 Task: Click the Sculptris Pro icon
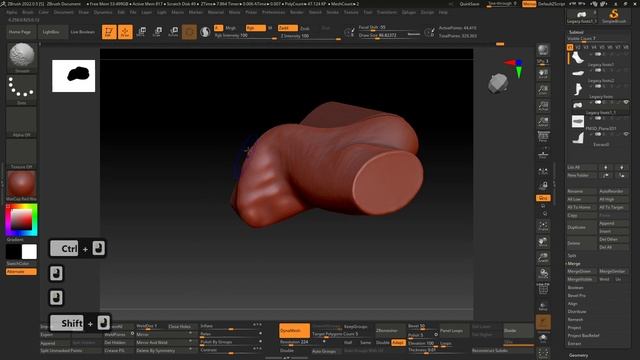click(205, 32)
